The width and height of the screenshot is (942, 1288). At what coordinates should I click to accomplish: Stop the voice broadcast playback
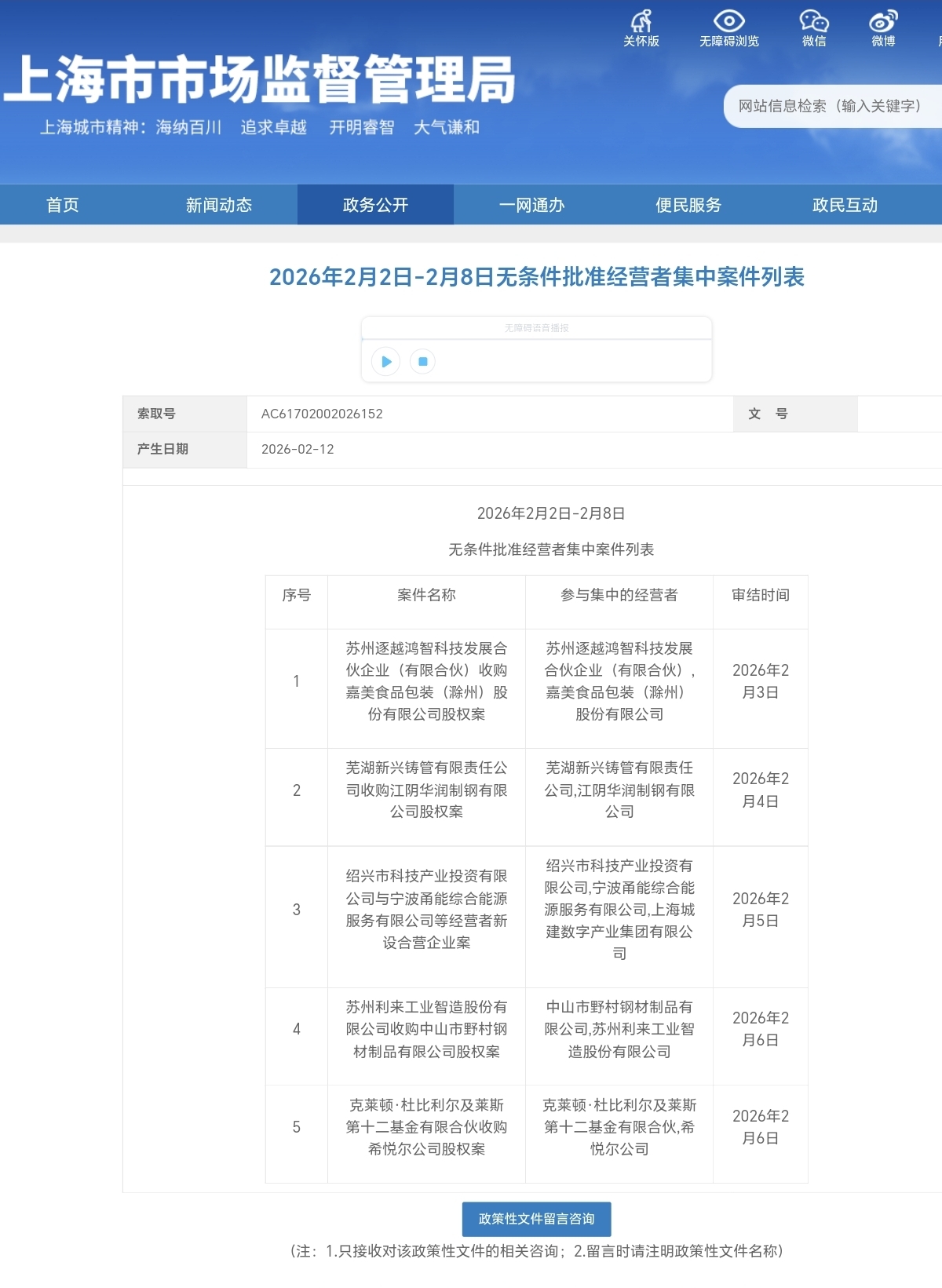tap(422, 362)
